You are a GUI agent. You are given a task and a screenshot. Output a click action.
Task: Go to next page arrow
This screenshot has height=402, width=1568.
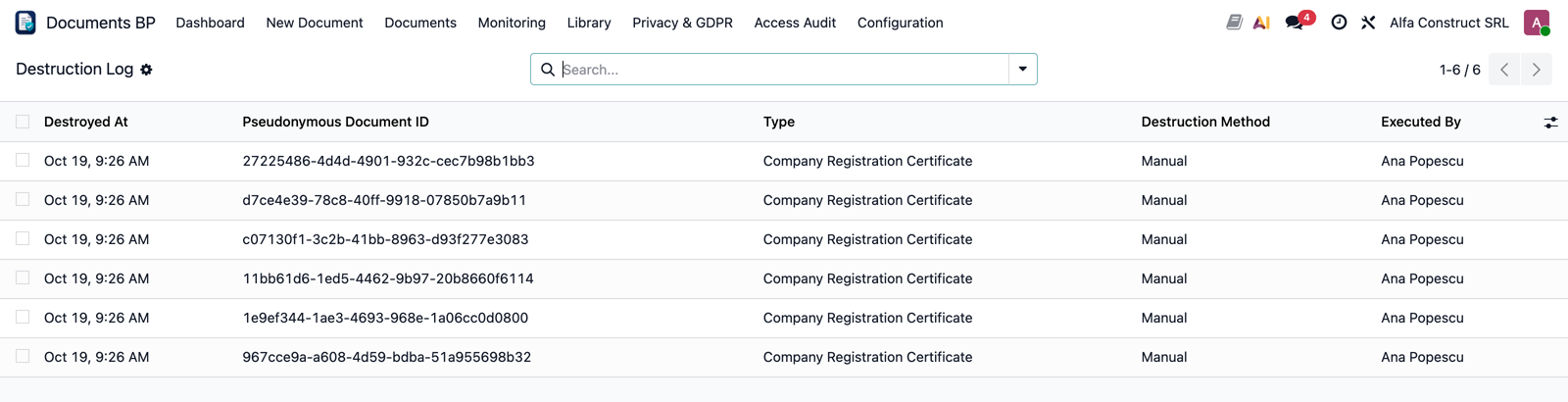click(1537, 70)
